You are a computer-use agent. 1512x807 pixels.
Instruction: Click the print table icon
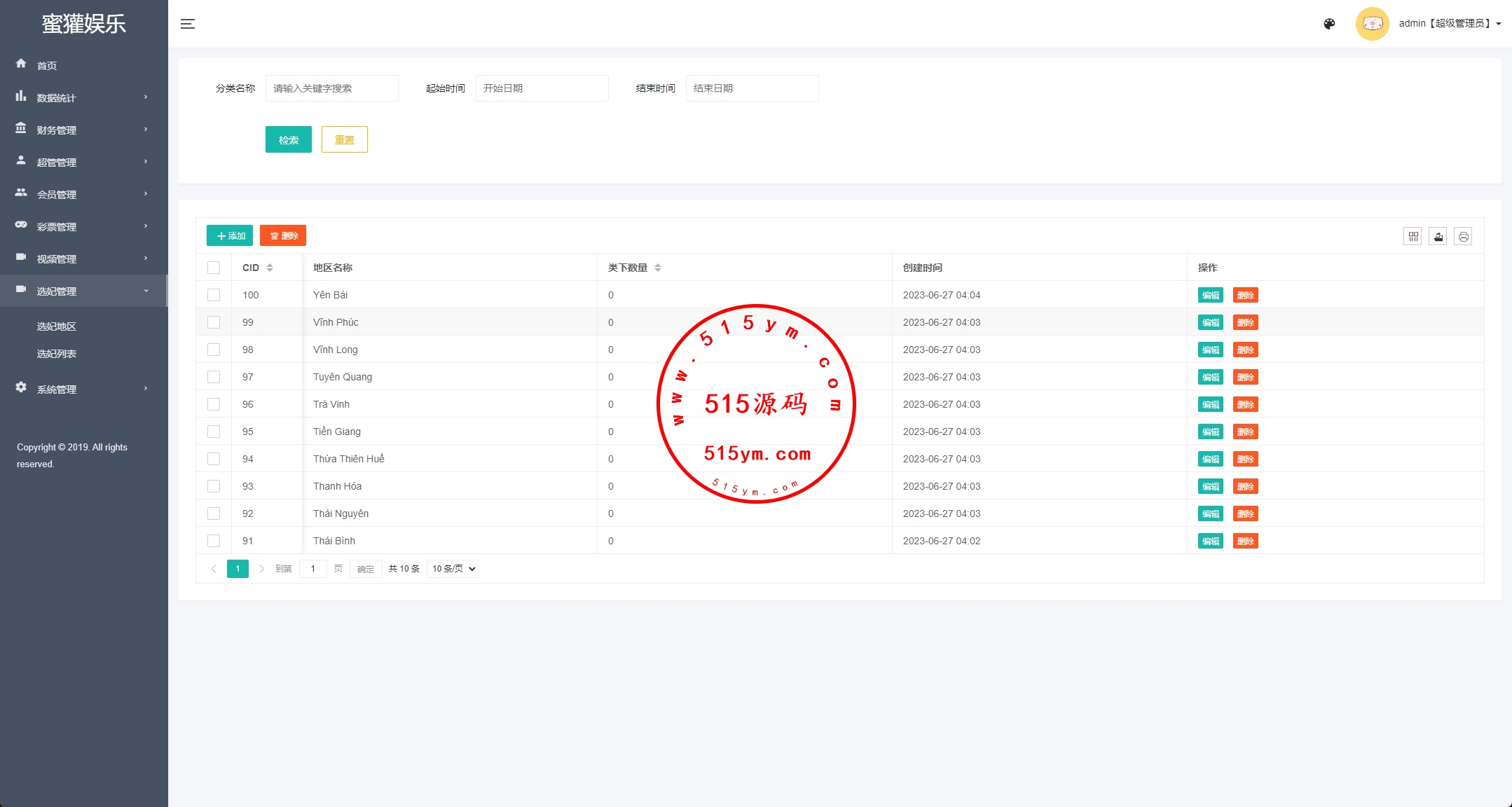[x=1463, y=237]
